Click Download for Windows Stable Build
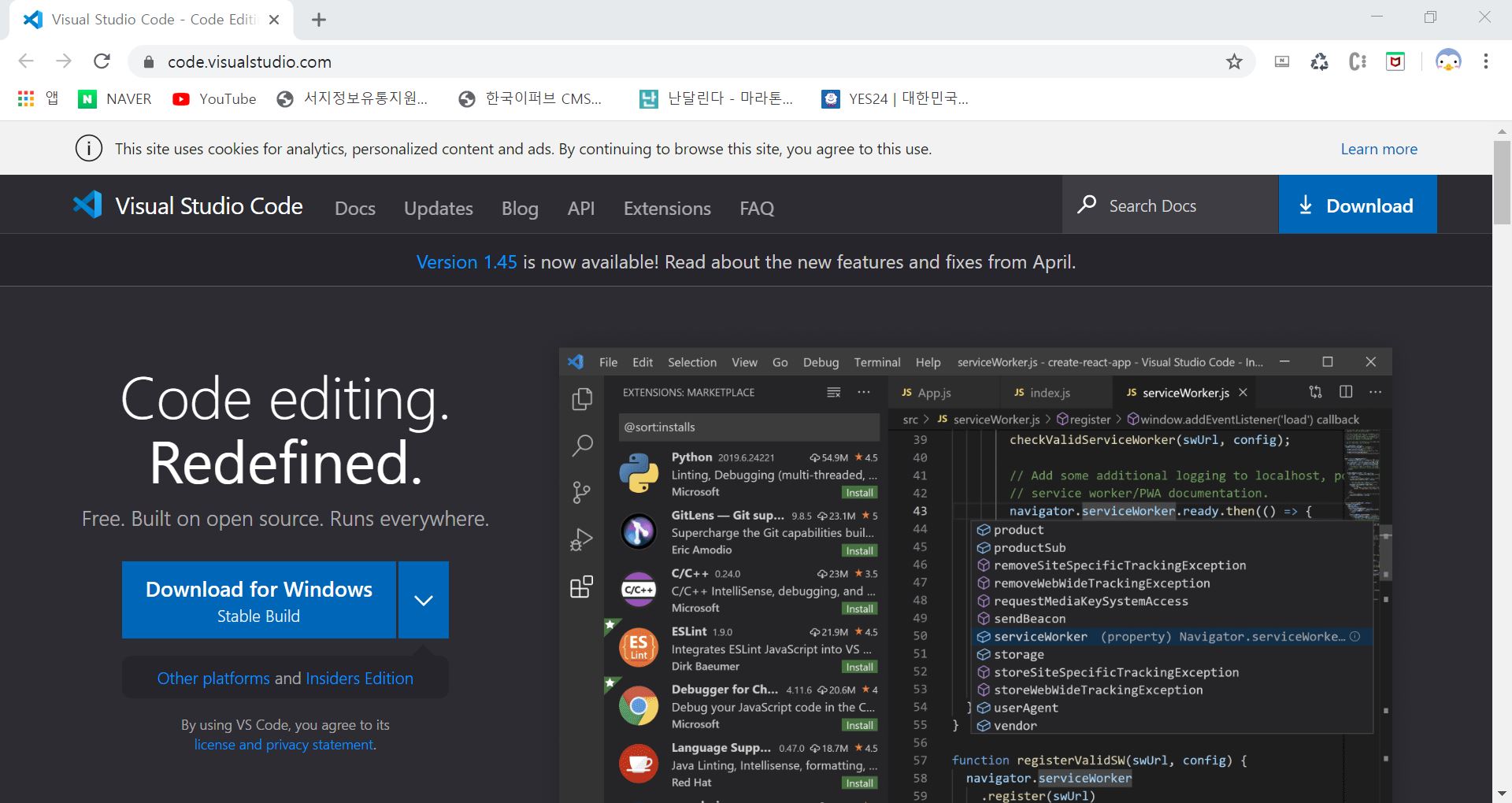Viewport: 1512px width, 803px height. pos(259,600)
